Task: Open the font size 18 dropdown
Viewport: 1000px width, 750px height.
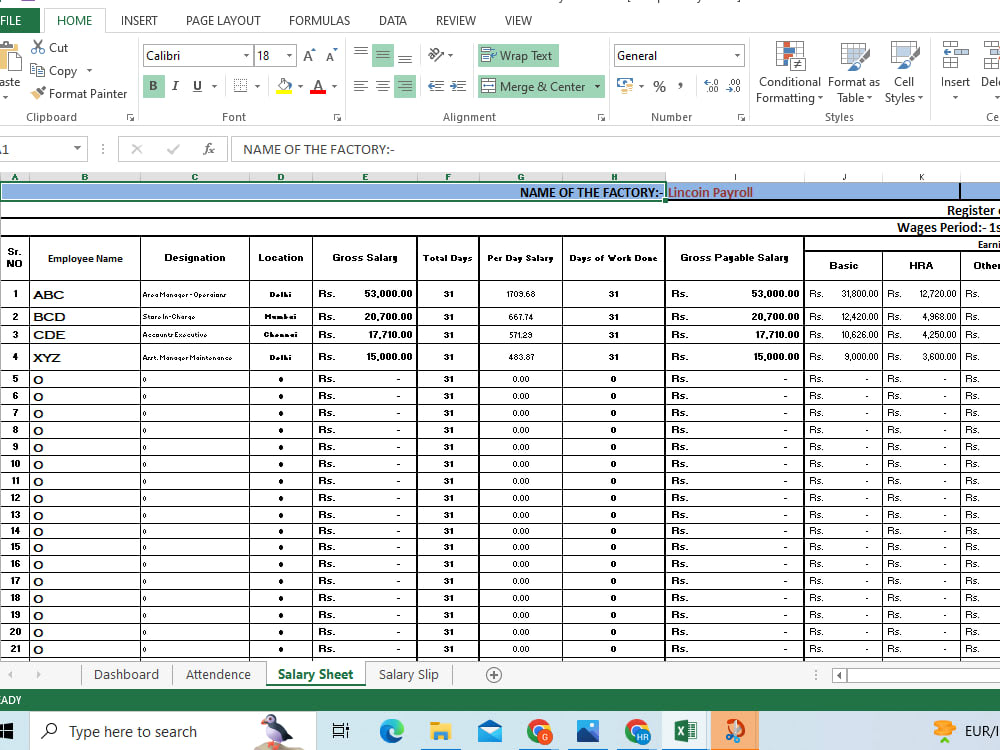Action: (290, 55)
